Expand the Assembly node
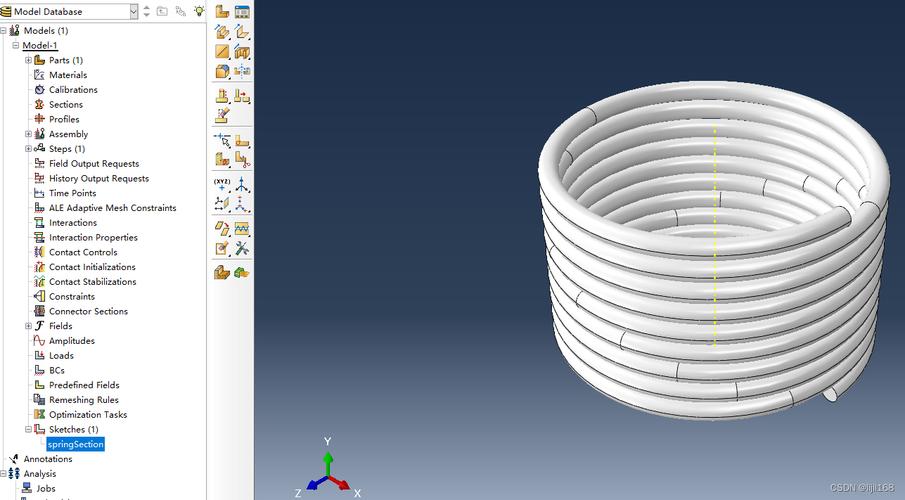Screen dimensions: 905x500 28,134
